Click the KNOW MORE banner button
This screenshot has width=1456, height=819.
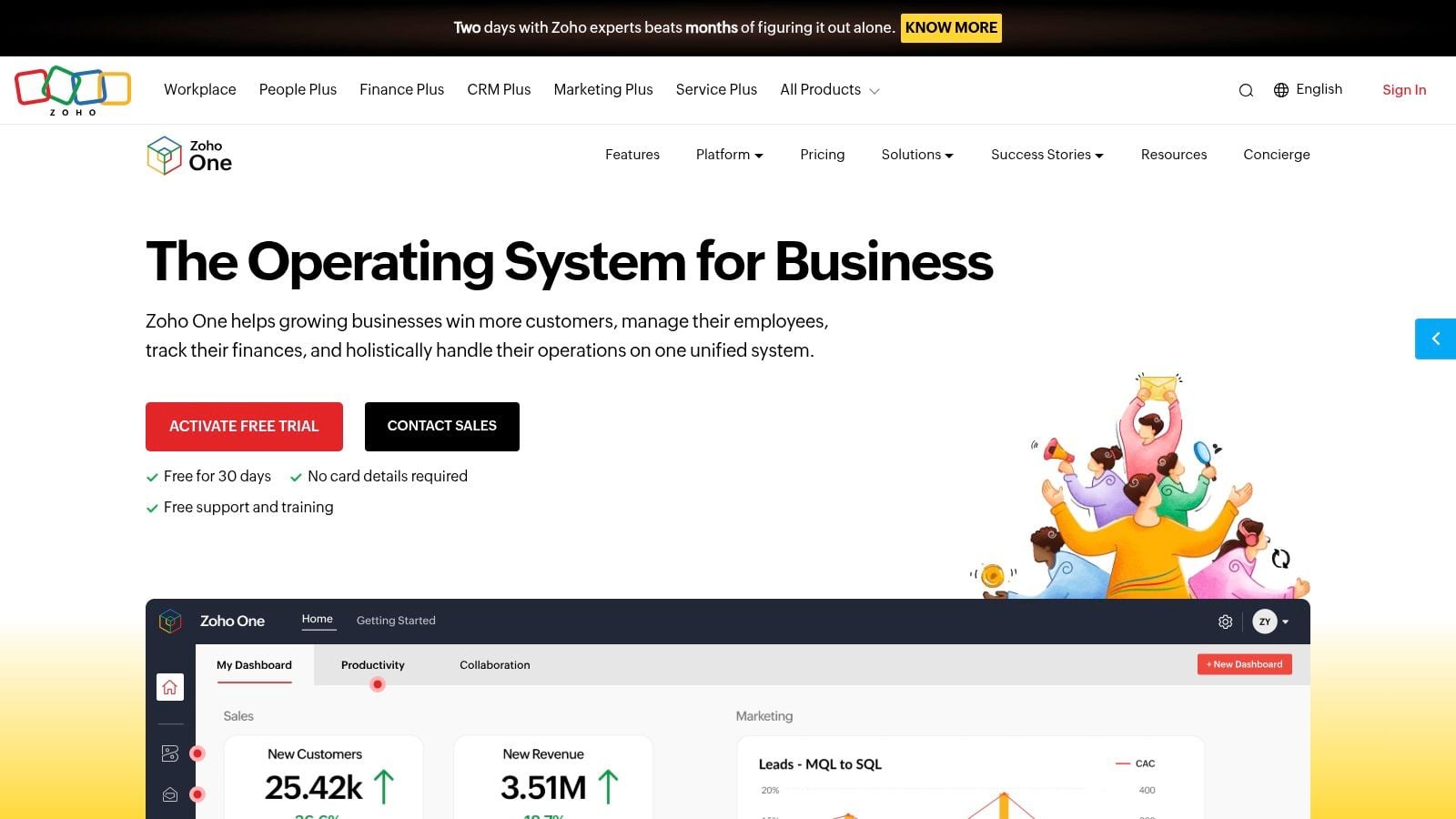click(951, 28)
